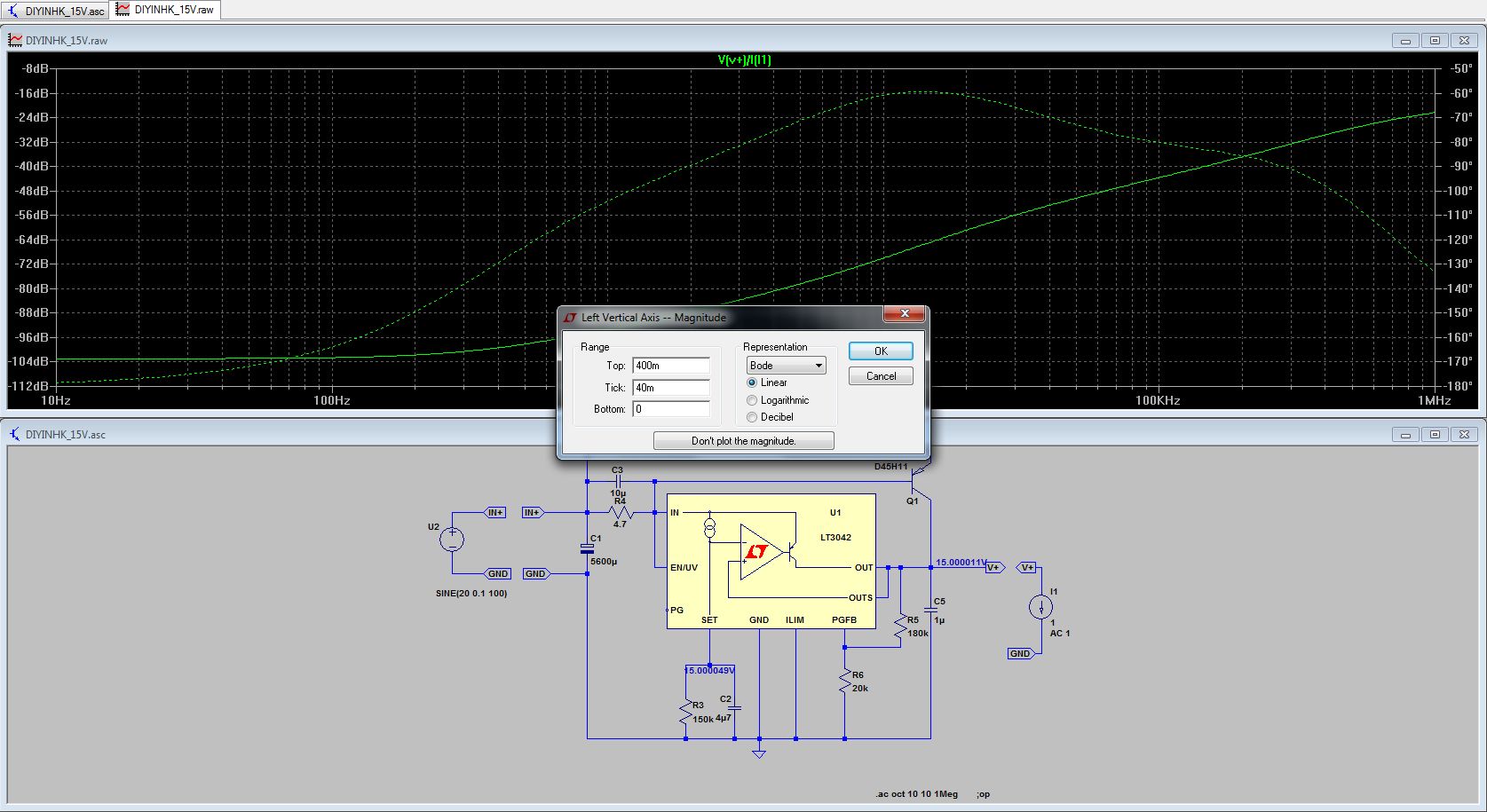Select capacitor C5 1µ symbol
1487x812 pixels.
pyautogui.click(x=931, y=610)
